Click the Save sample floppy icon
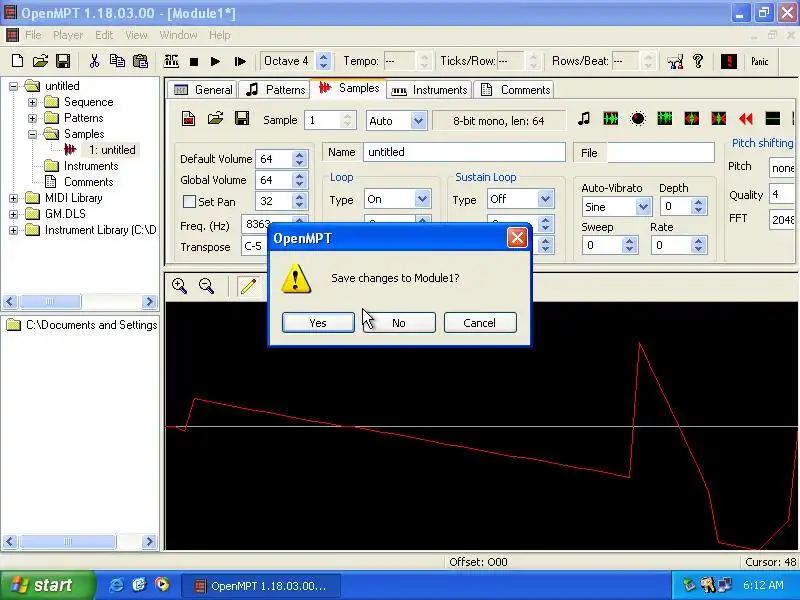The height and width of the screenshot is (600, 800). click(242, 119)
